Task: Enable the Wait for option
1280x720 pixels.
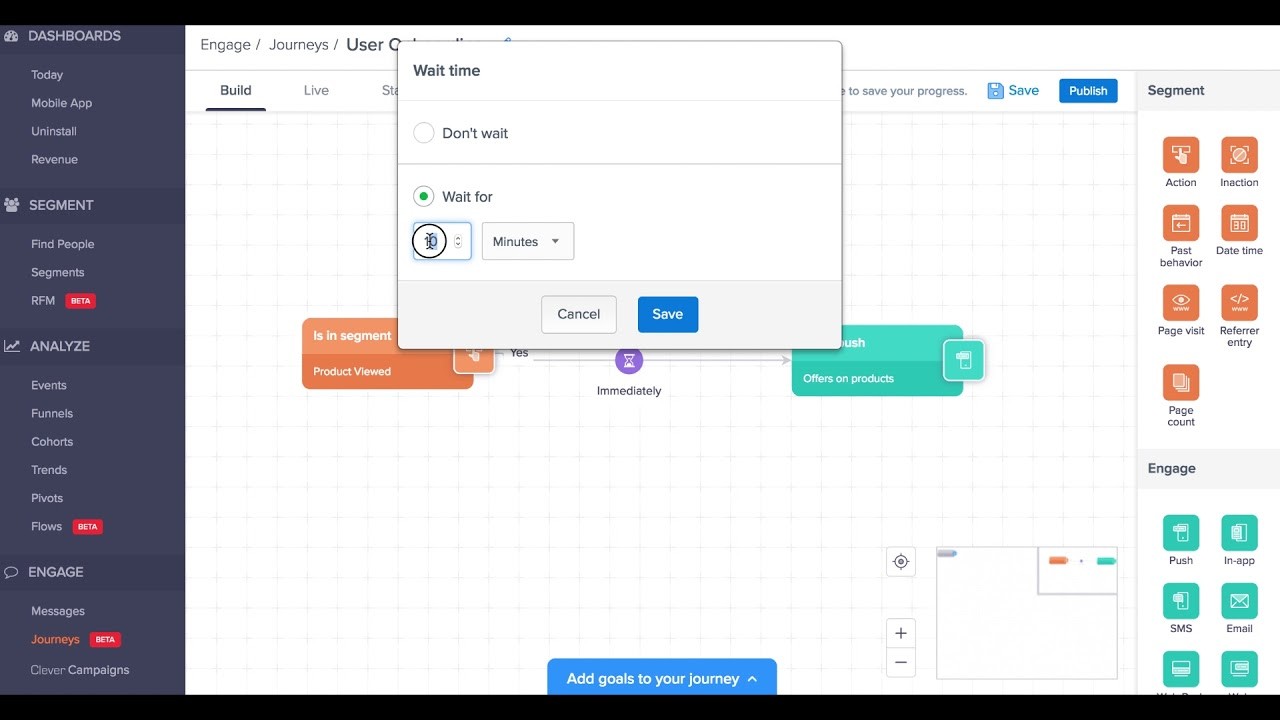Action: pyautogui.click(x=423, y=196)
